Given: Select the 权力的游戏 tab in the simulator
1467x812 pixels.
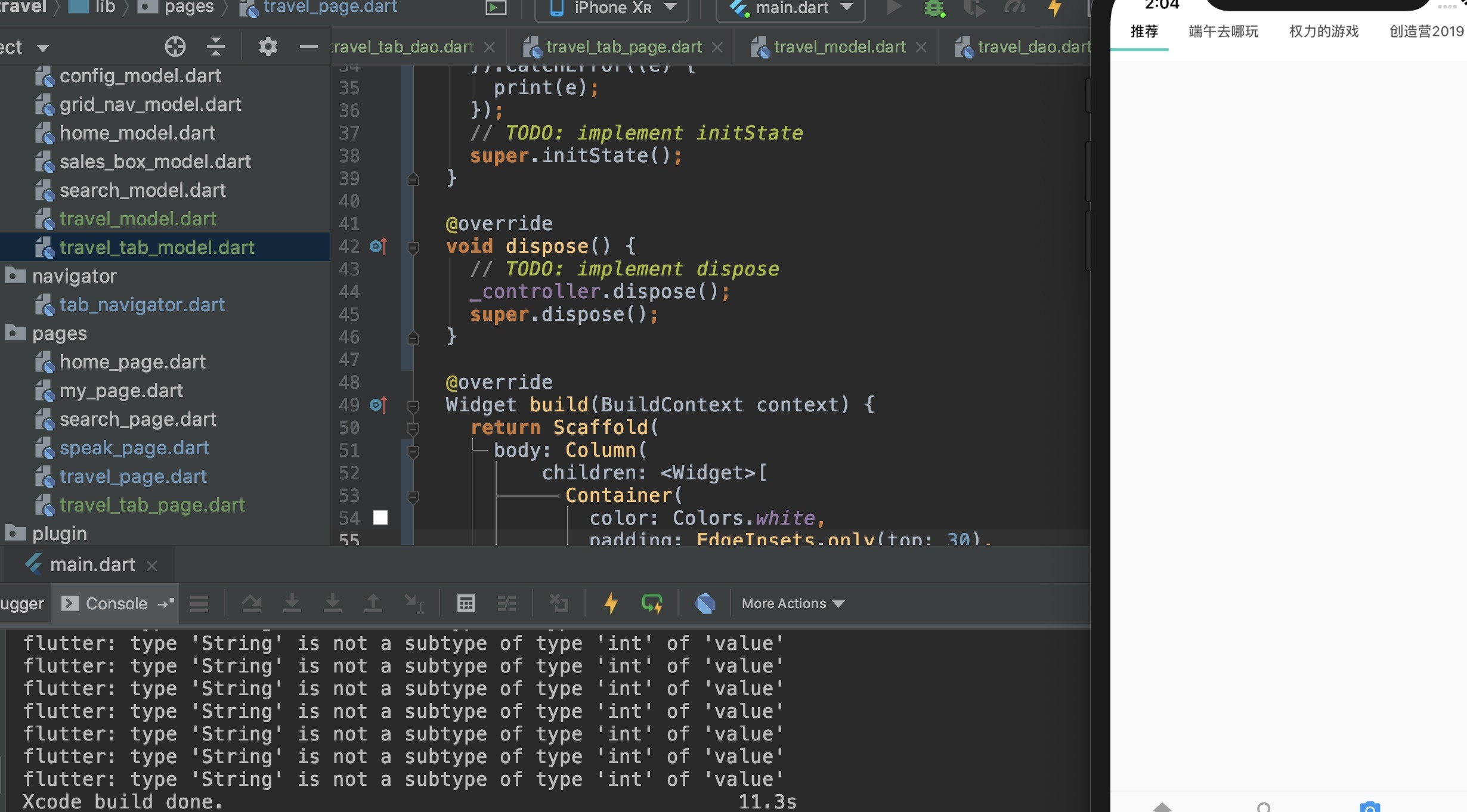Looking at the screenshot, I should [1324, 32].
